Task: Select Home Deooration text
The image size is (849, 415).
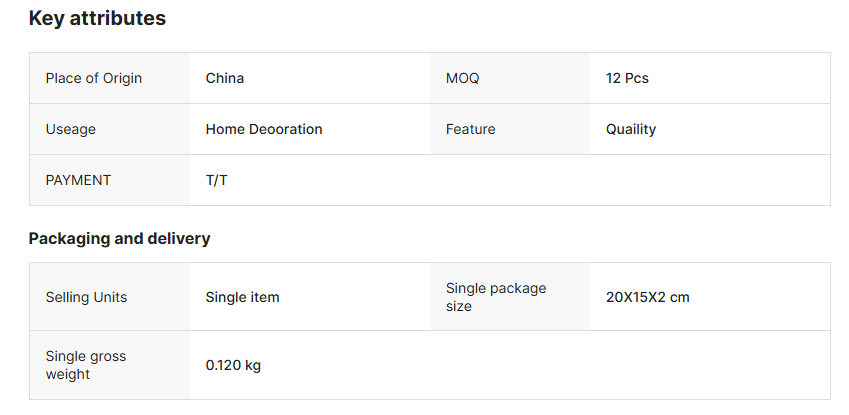Action: click(x=264, y=129)
